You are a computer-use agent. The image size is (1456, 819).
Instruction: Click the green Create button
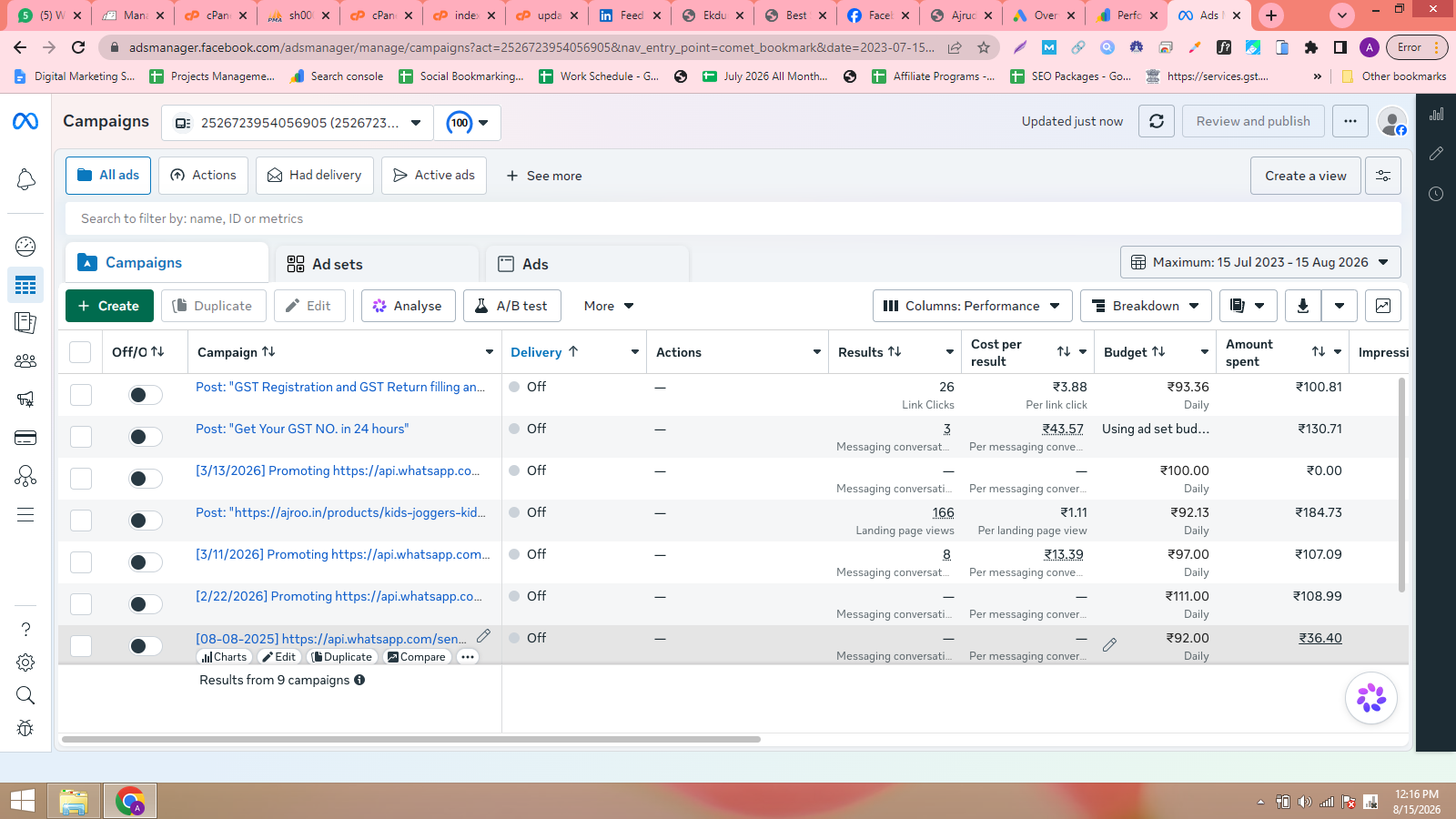[x=109, y=306]
